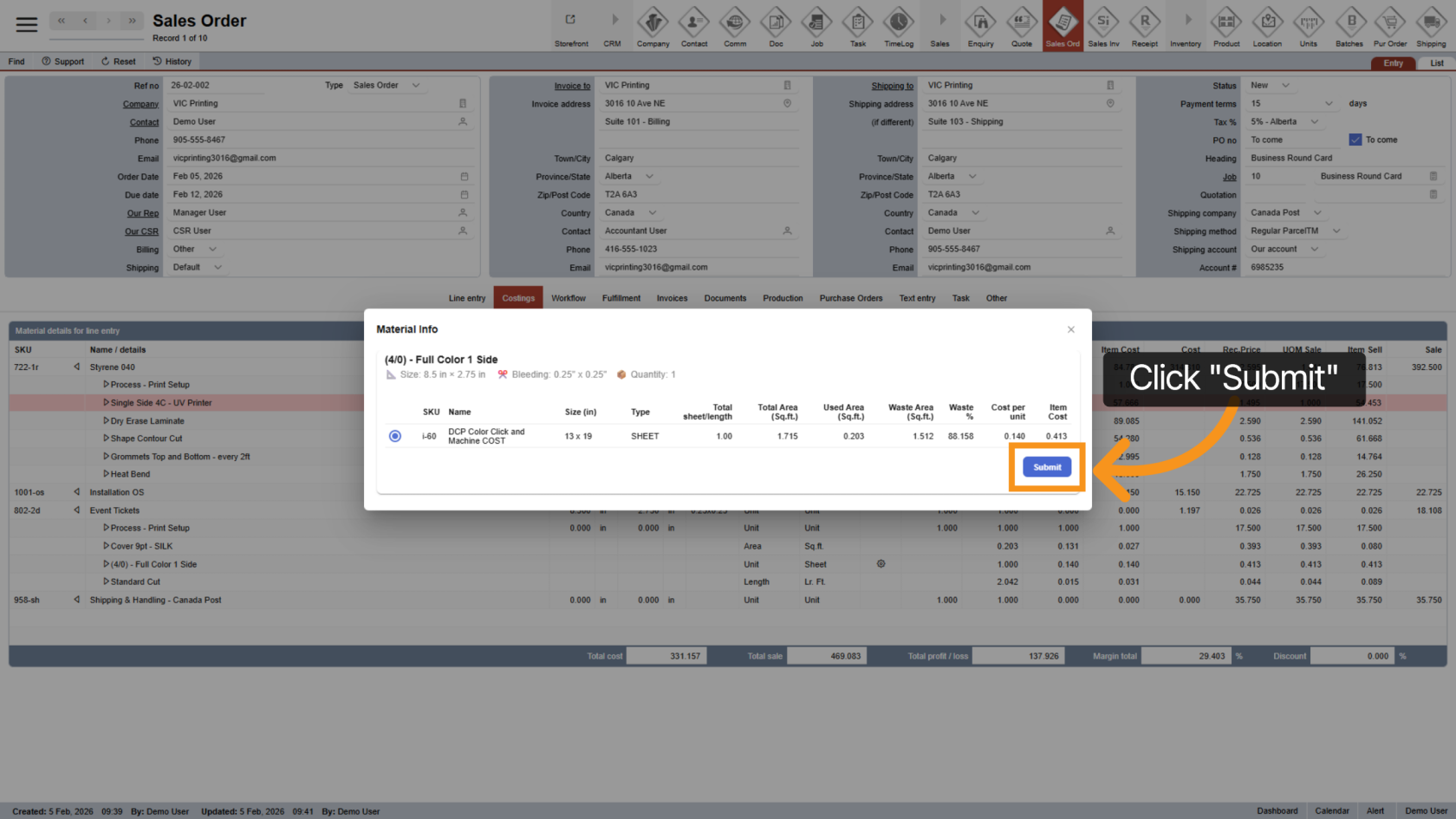Click the Submit button

point(1047,467)
